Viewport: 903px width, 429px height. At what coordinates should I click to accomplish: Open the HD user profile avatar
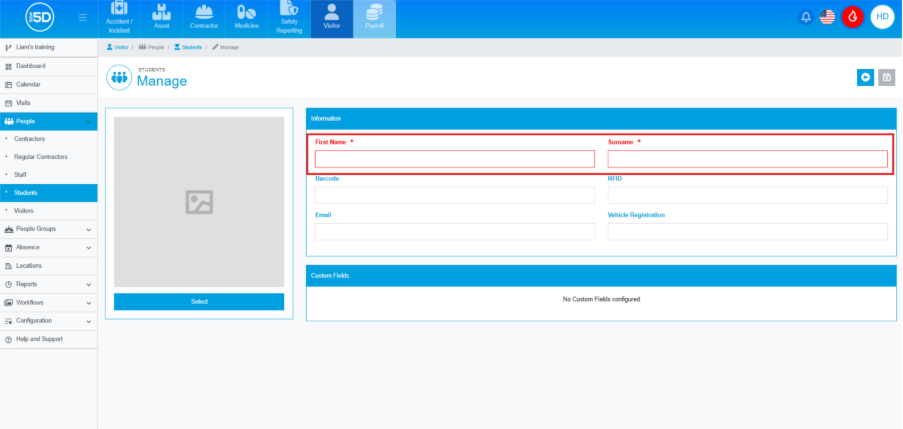coord(881,17)
